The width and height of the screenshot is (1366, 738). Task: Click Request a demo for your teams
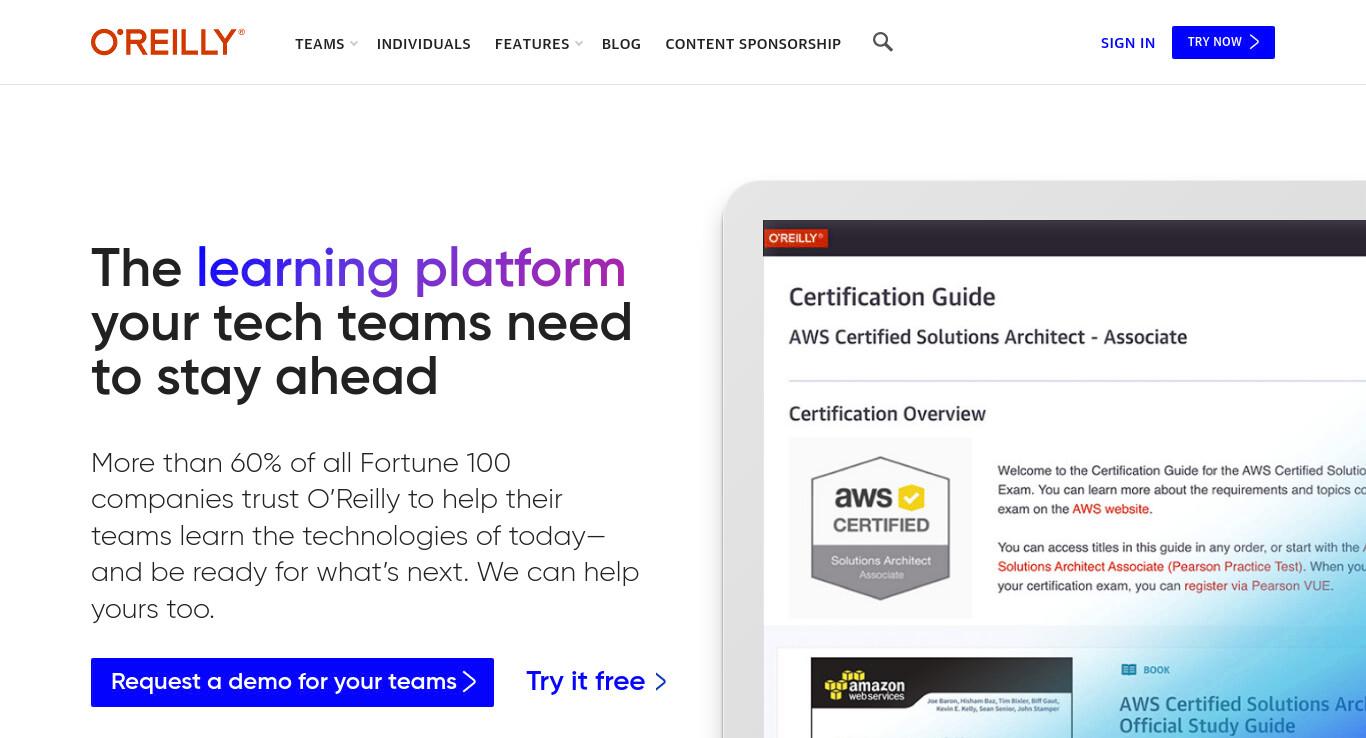[x=292, y=682]
